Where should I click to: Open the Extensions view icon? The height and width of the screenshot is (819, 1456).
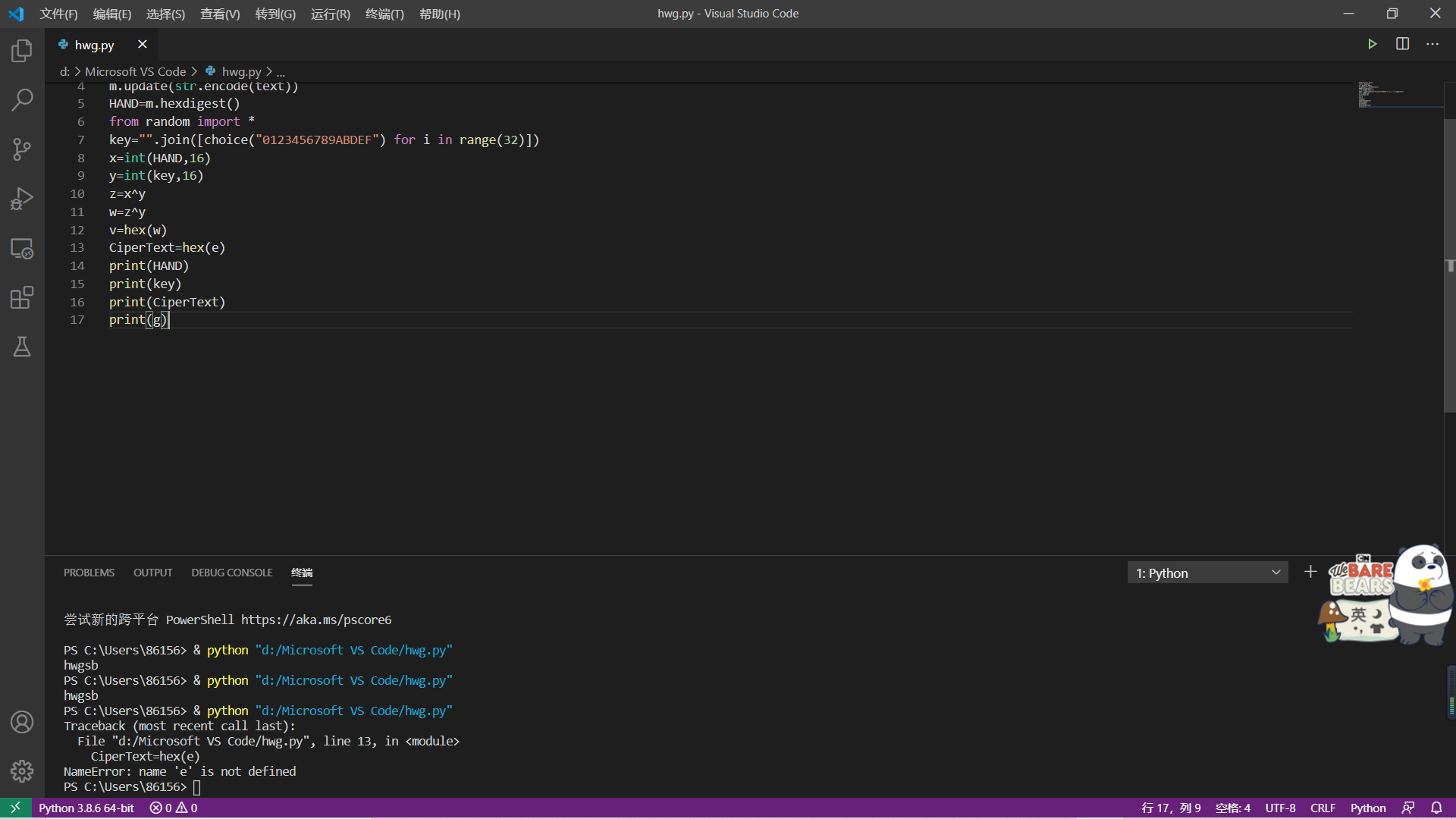pos(22,297)
